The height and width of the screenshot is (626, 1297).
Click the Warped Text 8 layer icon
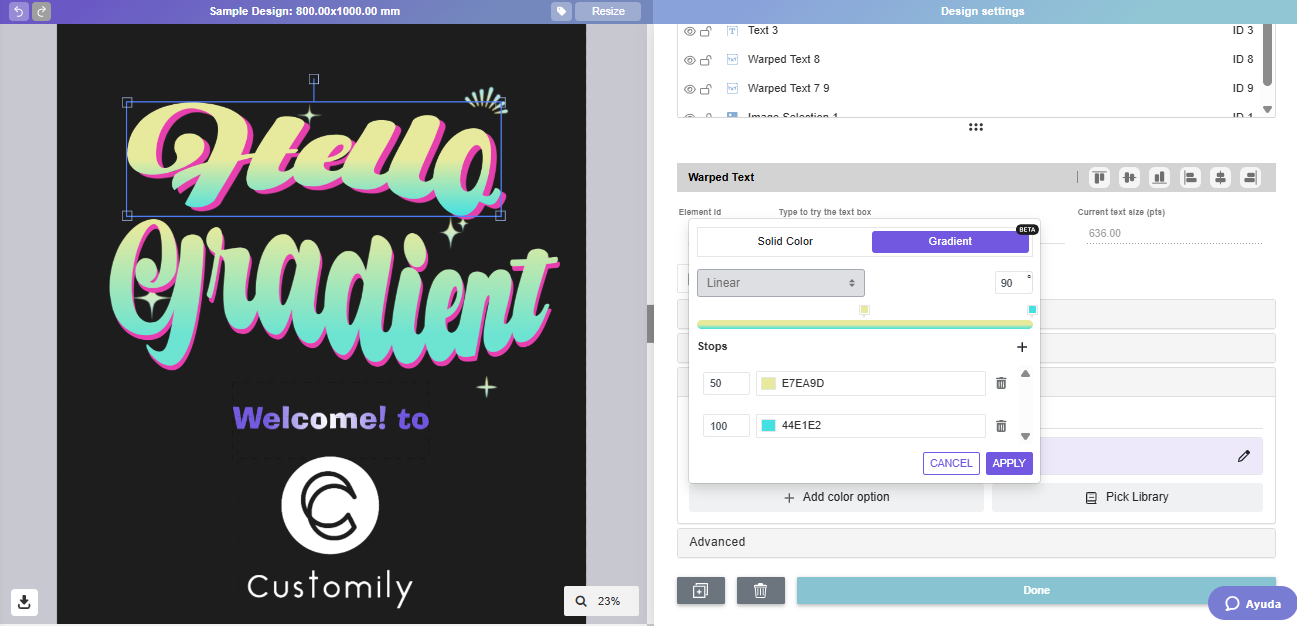click(733, 60)
